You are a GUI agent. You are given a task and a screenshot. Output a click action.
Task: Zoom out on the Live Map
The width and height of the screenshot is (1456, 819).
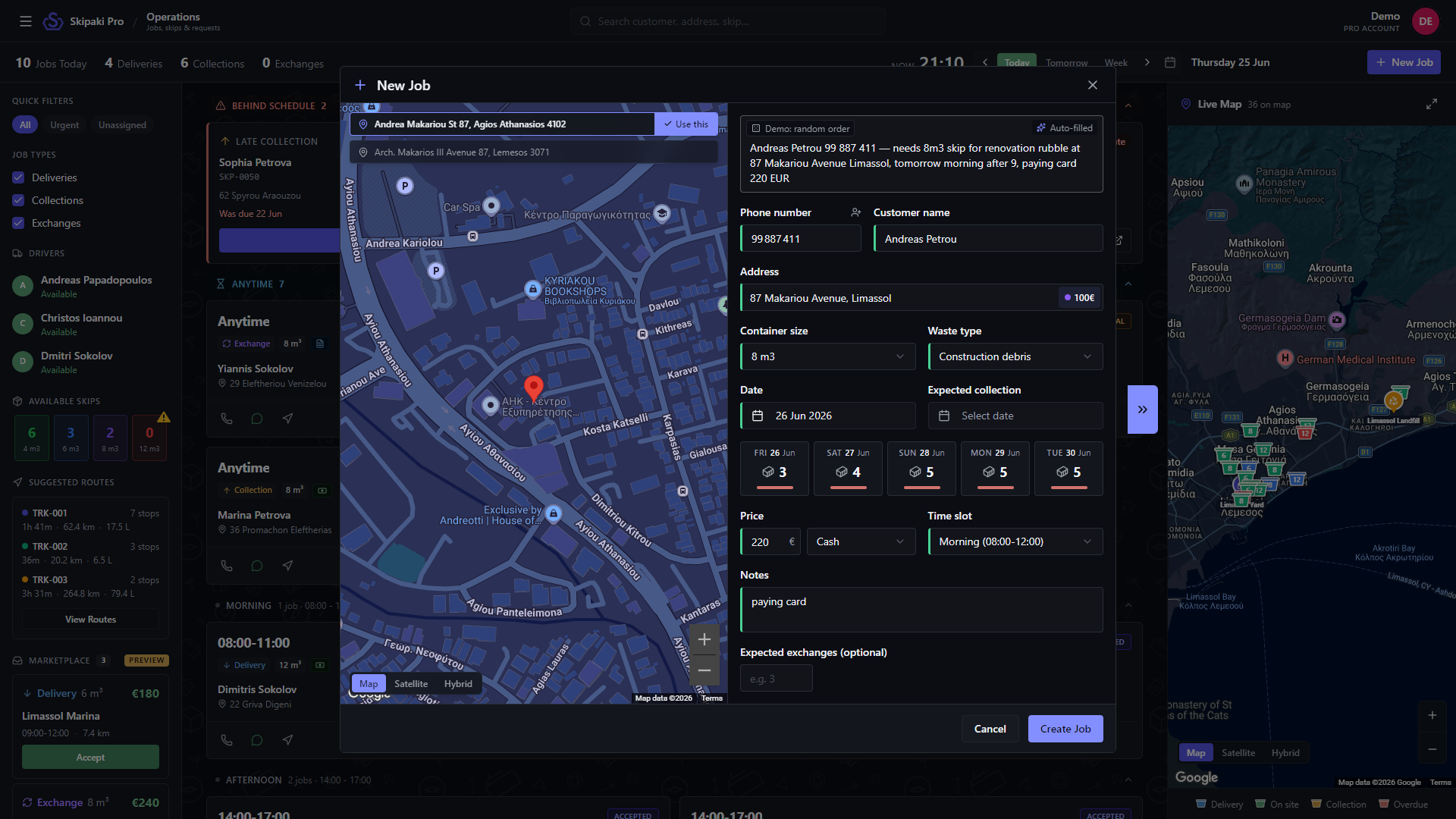[1432, 749]
